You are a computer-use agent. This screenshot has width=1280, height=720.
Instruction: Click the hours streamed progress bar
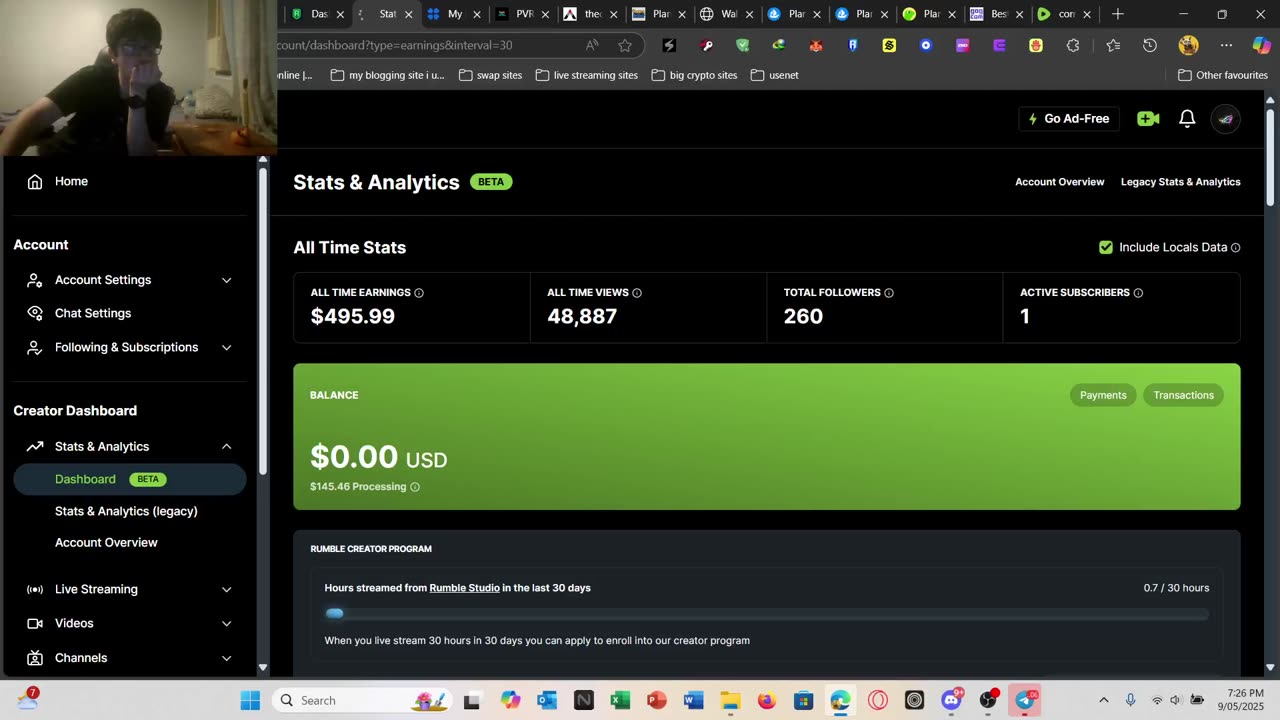pyautogui.click(x=767, y=613)
